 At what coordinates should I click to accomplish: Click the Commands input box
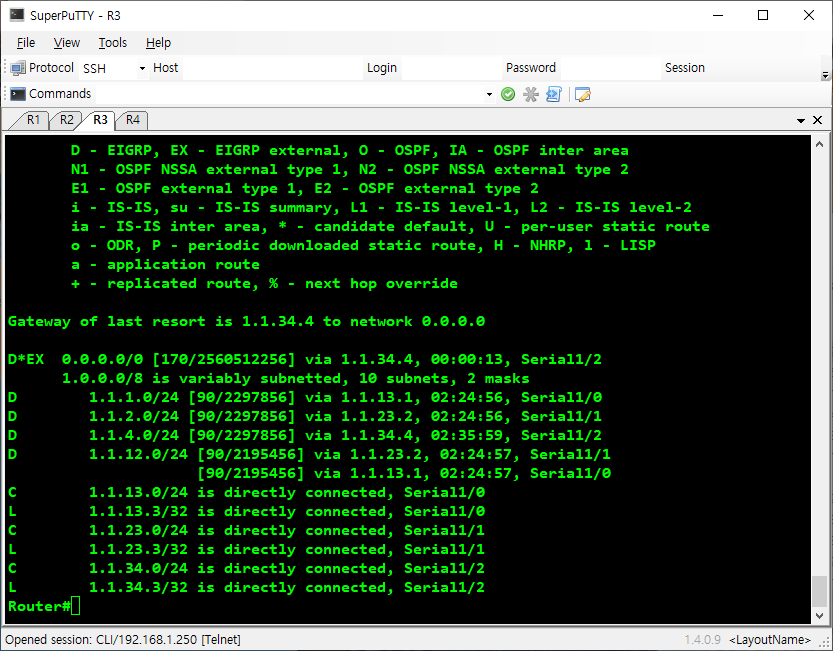click(288, 95)
